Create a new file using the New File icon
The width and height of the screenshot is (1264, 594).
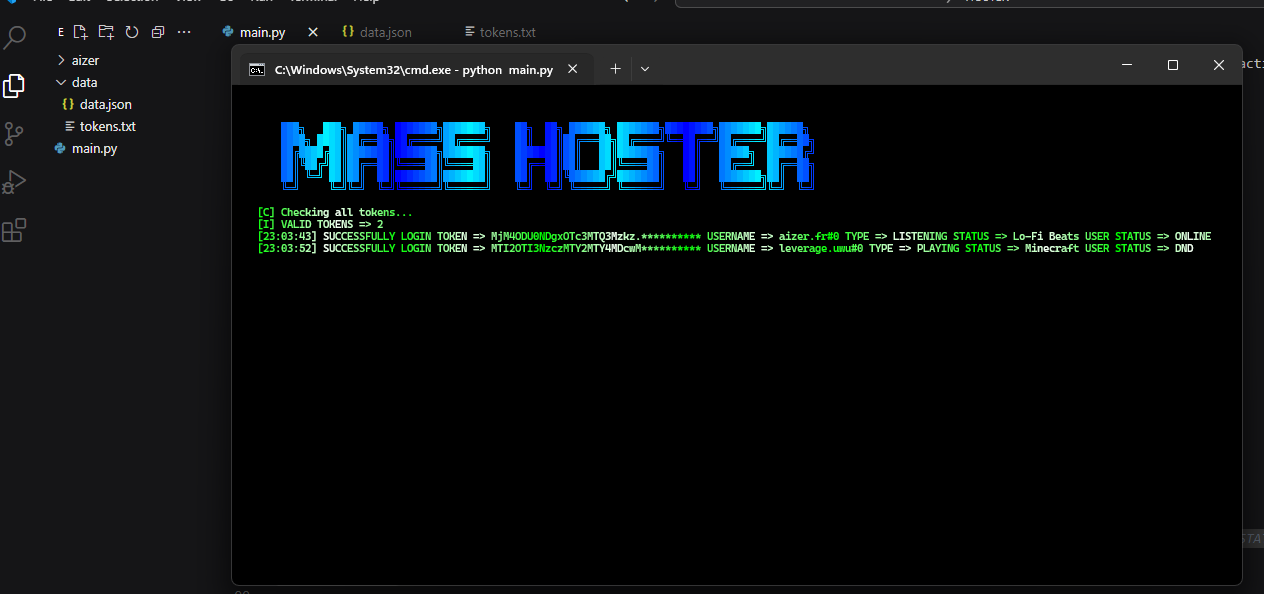coord(80,32)
